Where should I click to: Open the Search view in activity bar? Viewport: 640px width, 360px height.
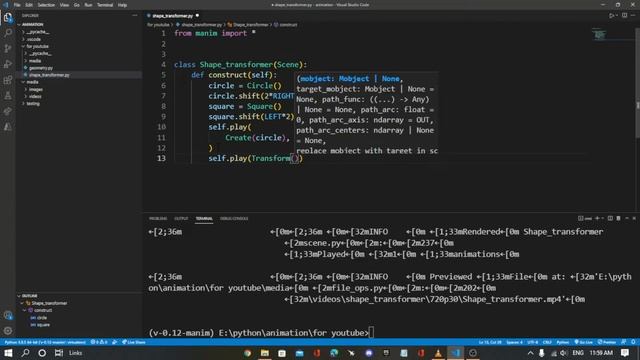8,33
